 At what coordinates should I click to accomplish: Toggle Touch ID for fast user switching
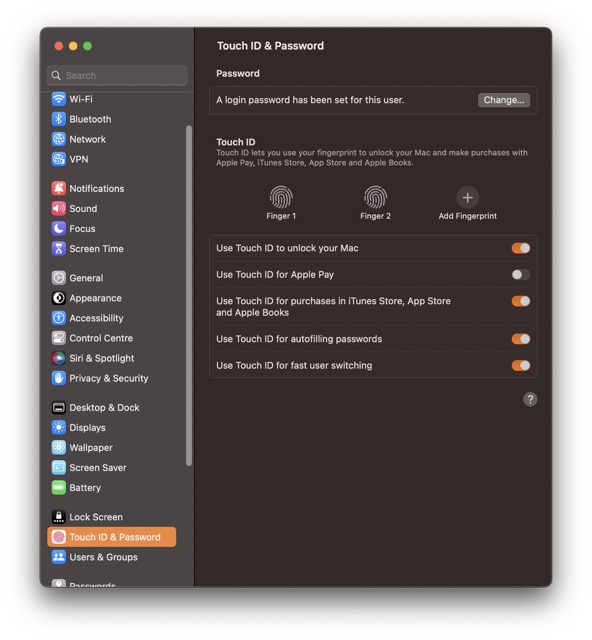(521, 365)
